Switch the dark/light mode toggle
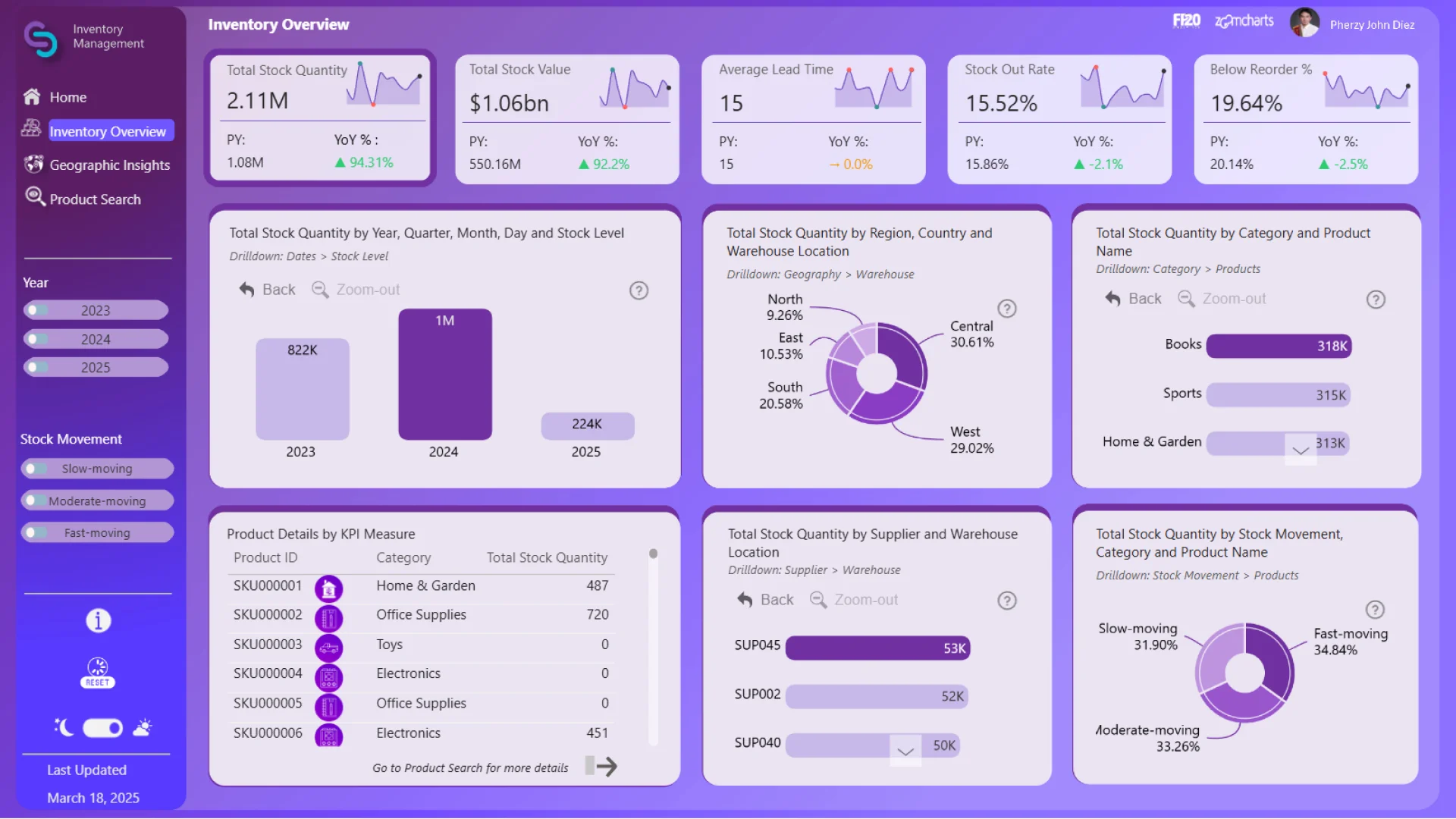Screen dimensions: 1456x819 pos(102,728)
